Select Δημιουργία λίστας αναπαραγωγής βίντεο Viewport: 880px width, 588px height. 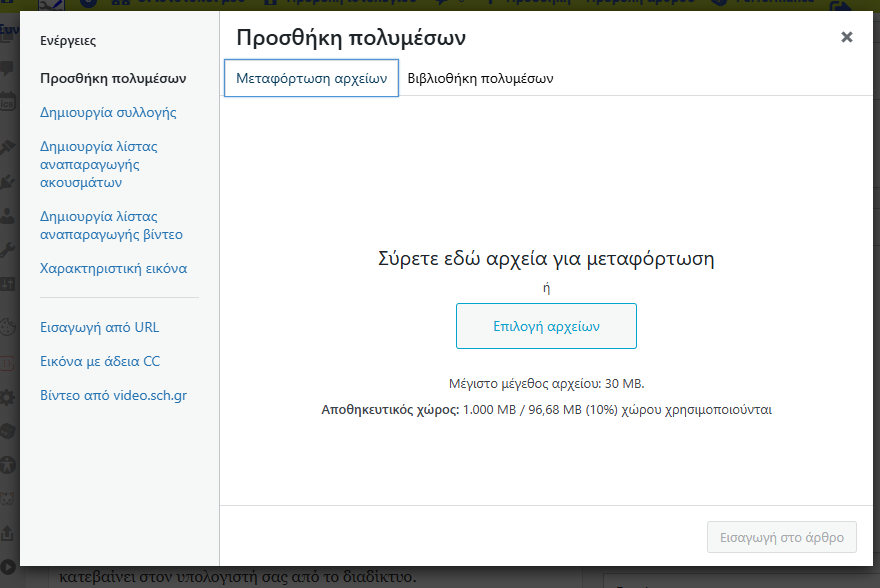(111, 225)
